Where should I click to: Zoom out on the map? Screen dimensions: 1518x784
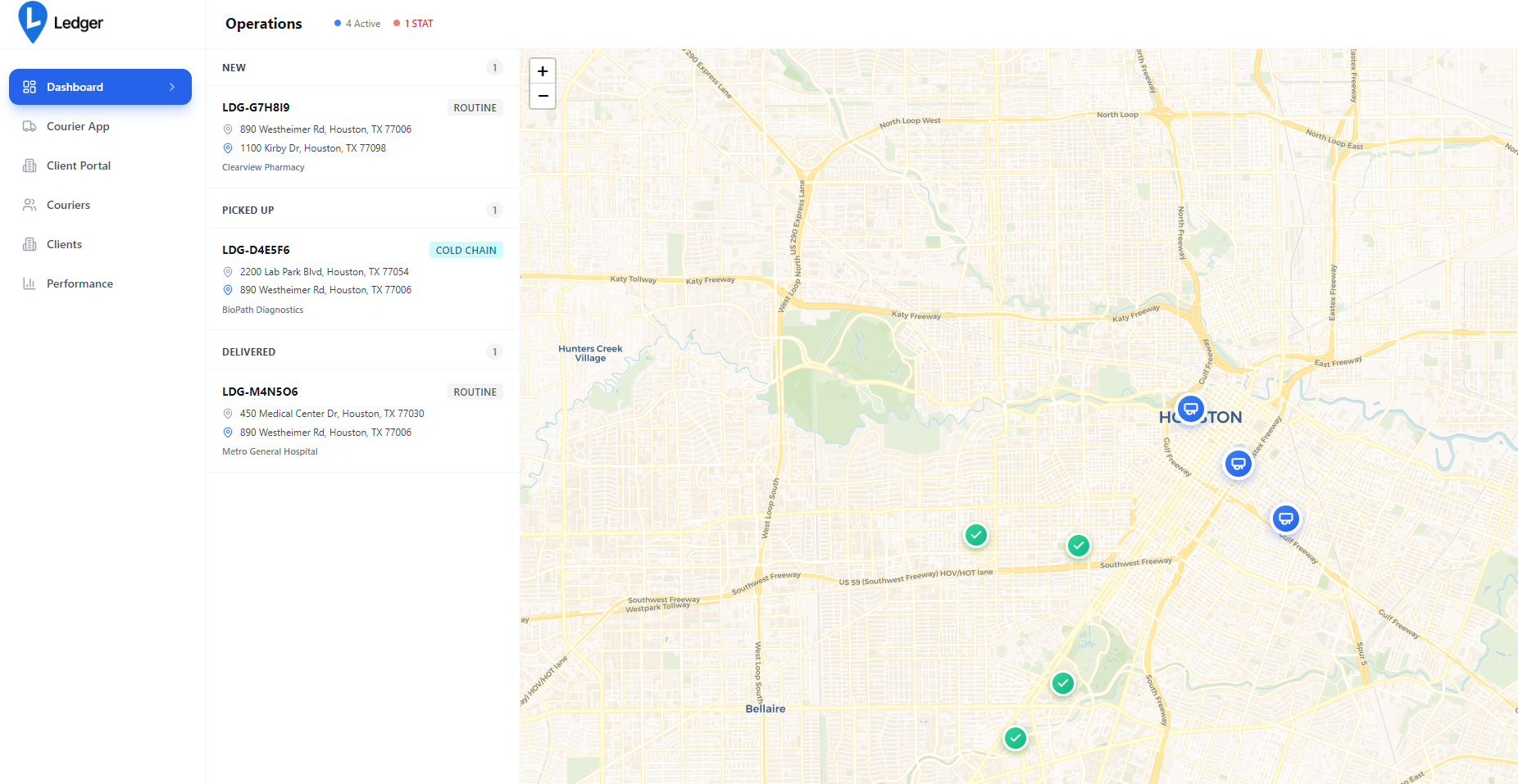click(x=543, y=96)
